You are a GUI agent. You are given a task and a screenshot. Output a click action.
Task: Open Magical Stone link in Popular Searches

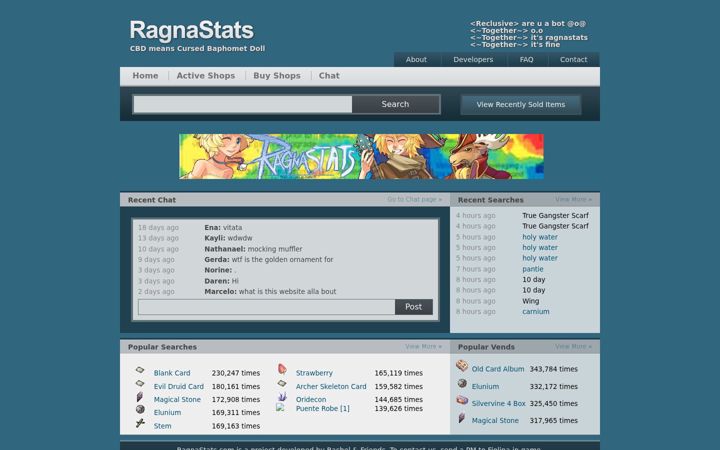tap(177, 399)
